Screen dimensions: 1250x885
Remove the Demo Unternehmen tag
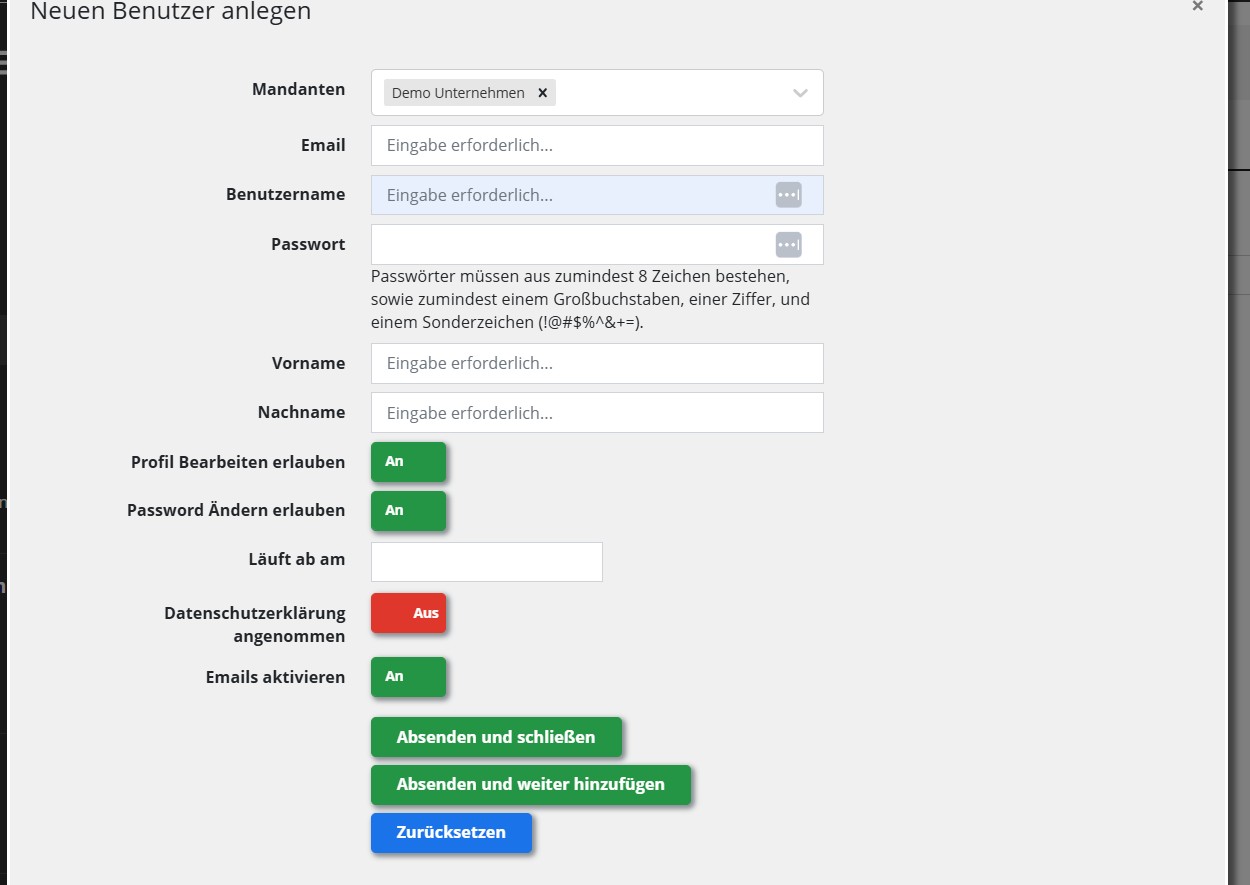(x=543, y=93)
